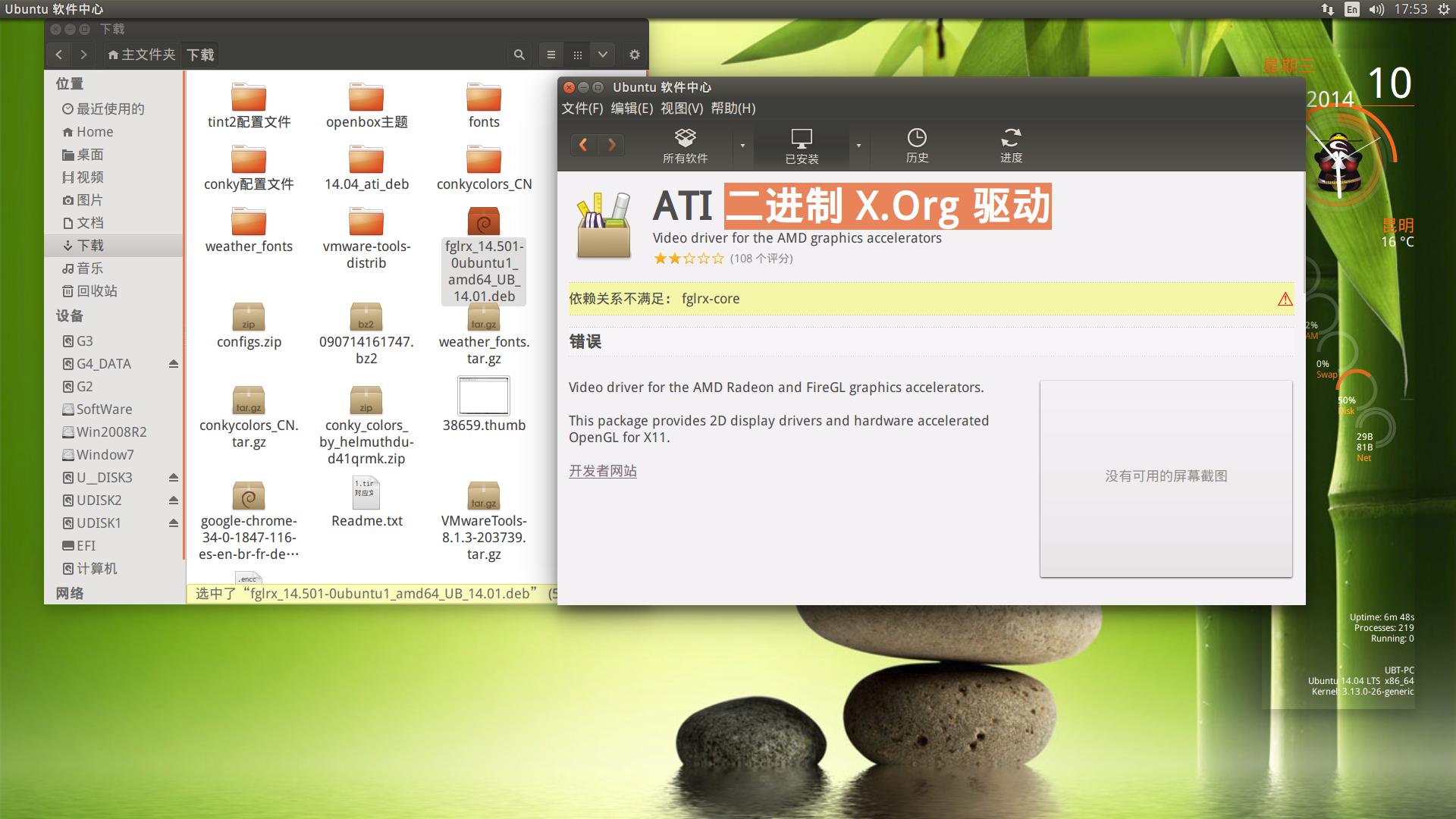
Task: Open the 视图(V) menu
Action: [682, 108]
